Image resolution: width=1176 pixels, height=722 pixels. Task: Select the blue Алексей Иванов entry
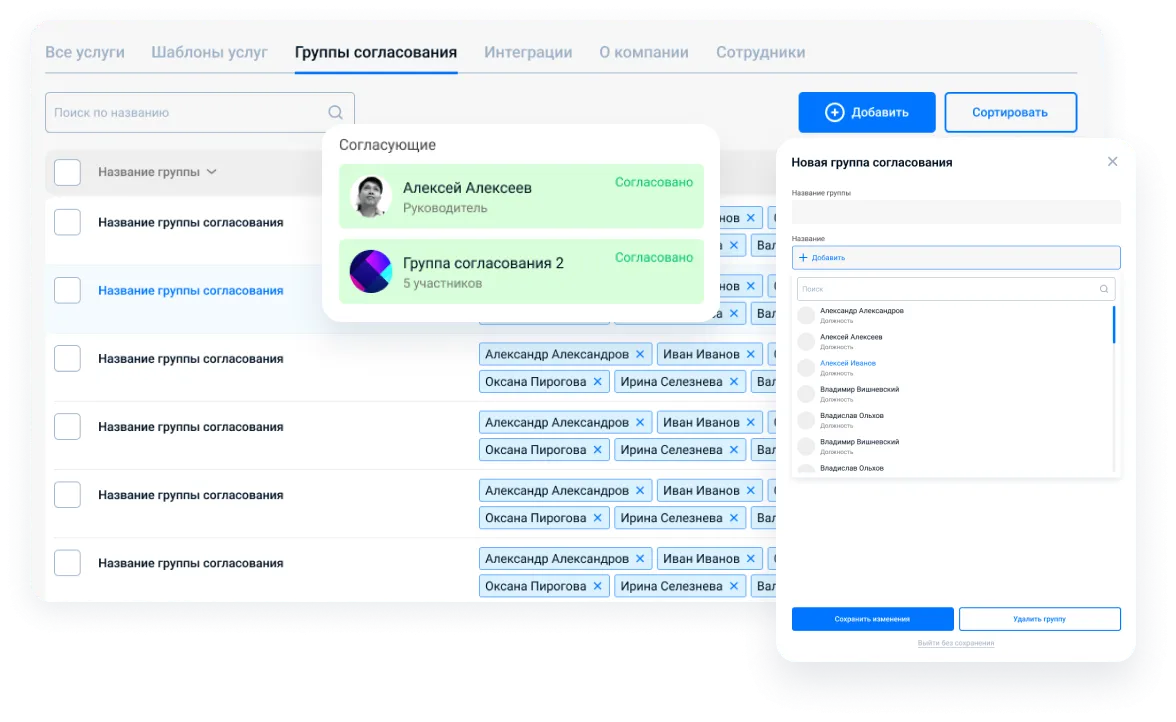(848, 363)
